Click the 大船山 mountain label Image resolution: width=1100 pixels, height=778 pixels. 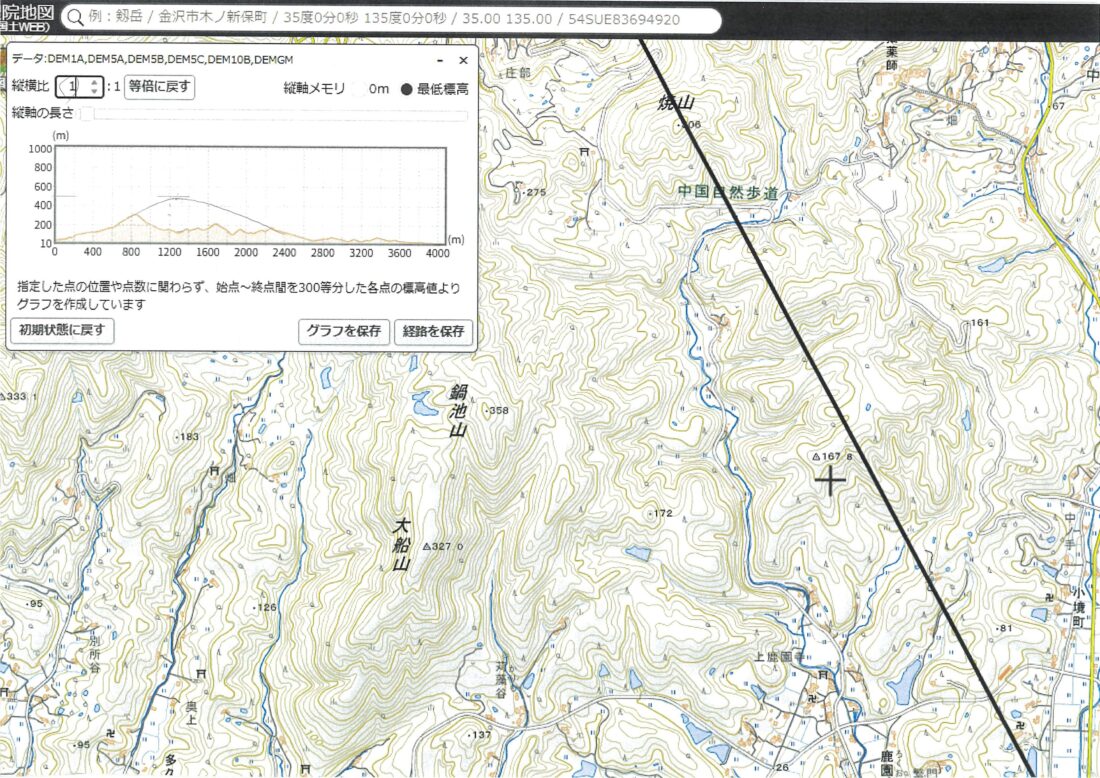coord(401,545)
